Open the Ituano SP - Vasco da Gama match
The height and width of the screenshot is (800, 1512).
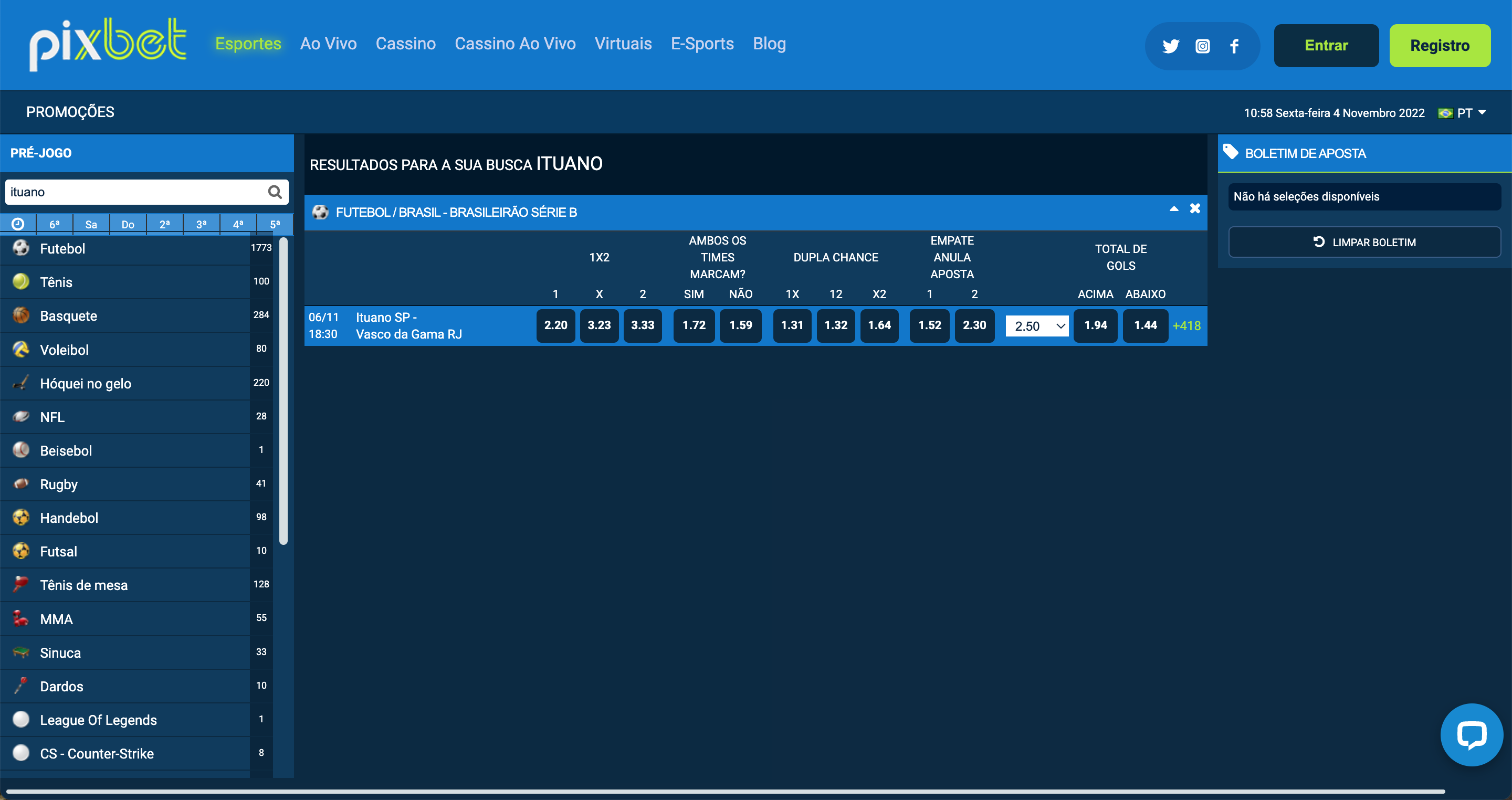408,326
